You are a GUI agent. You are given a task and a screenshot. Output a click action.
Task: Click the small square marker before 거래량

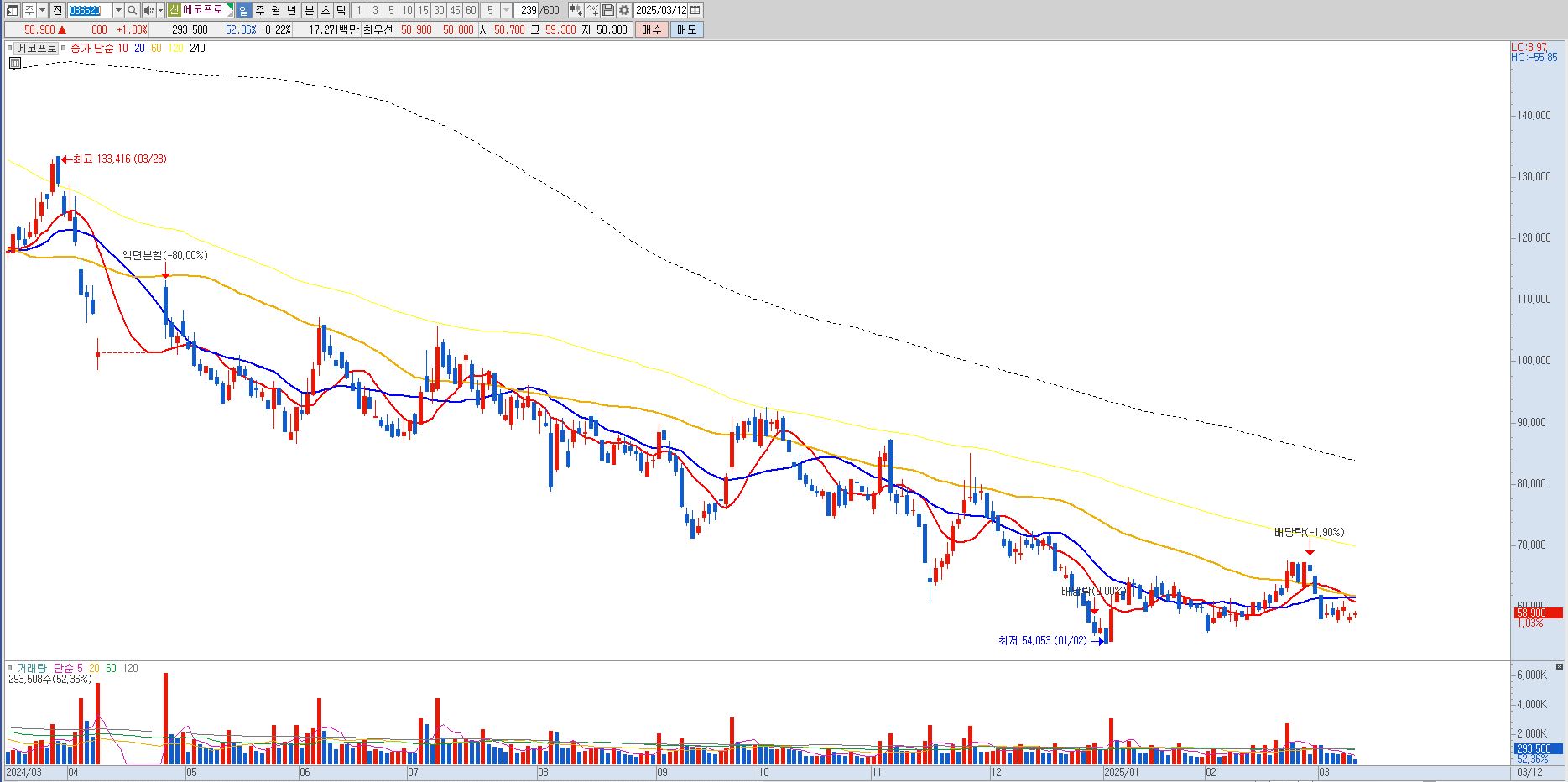[x=10, y=669]
